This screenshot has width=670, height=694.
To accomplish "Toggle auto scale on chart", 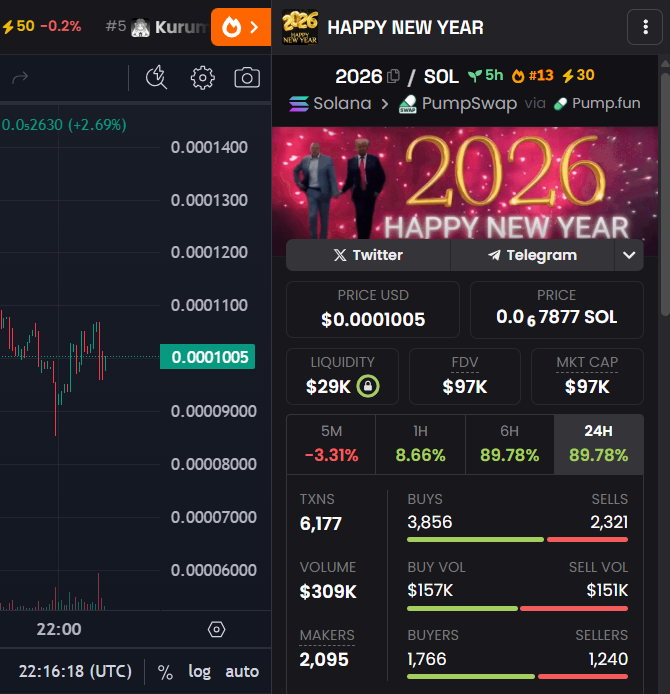I will coord(242,672).
